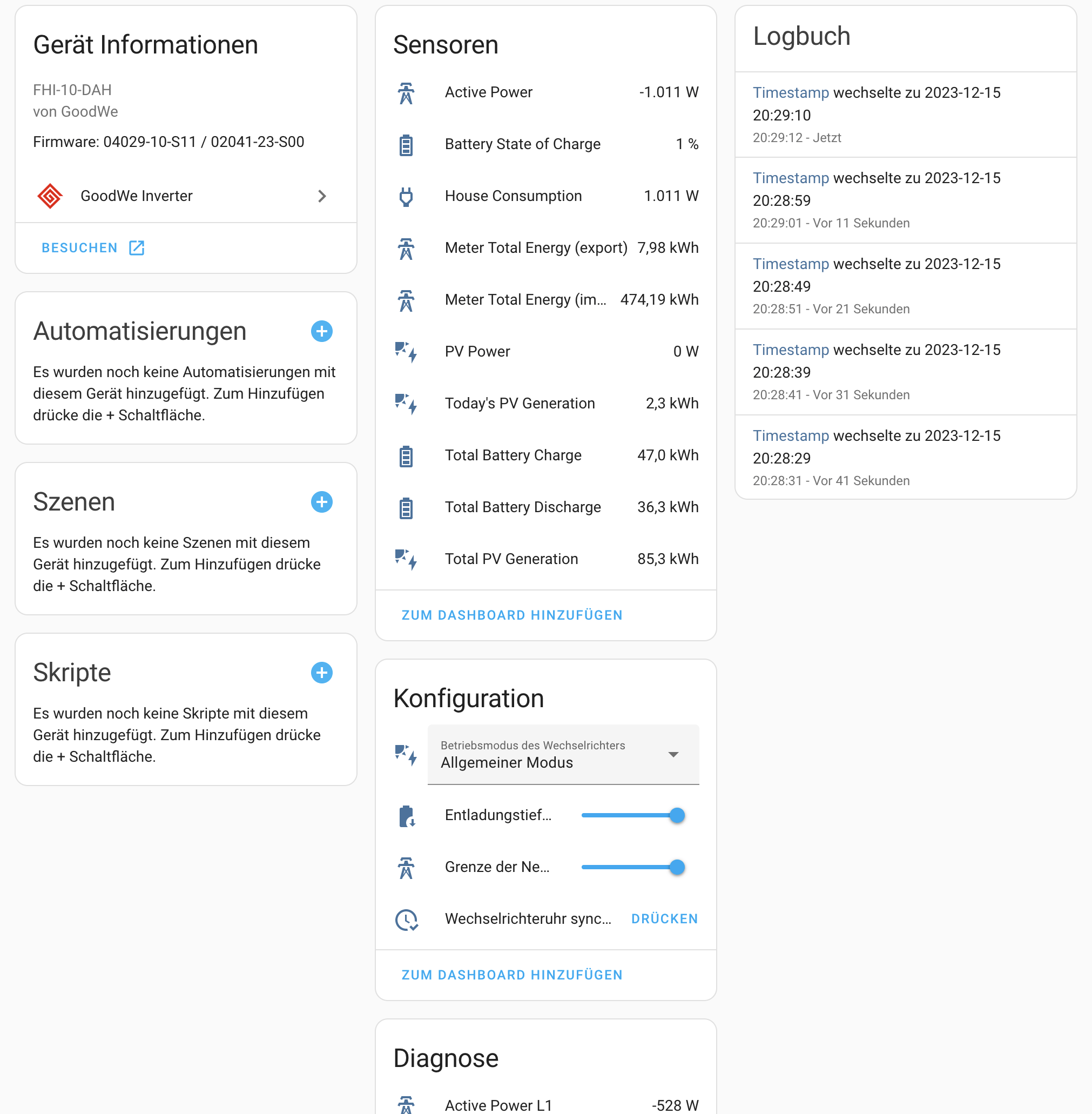The image size is (1092, 1114).
Task: Add Sensoren card to dashboard
Action: 511,615
